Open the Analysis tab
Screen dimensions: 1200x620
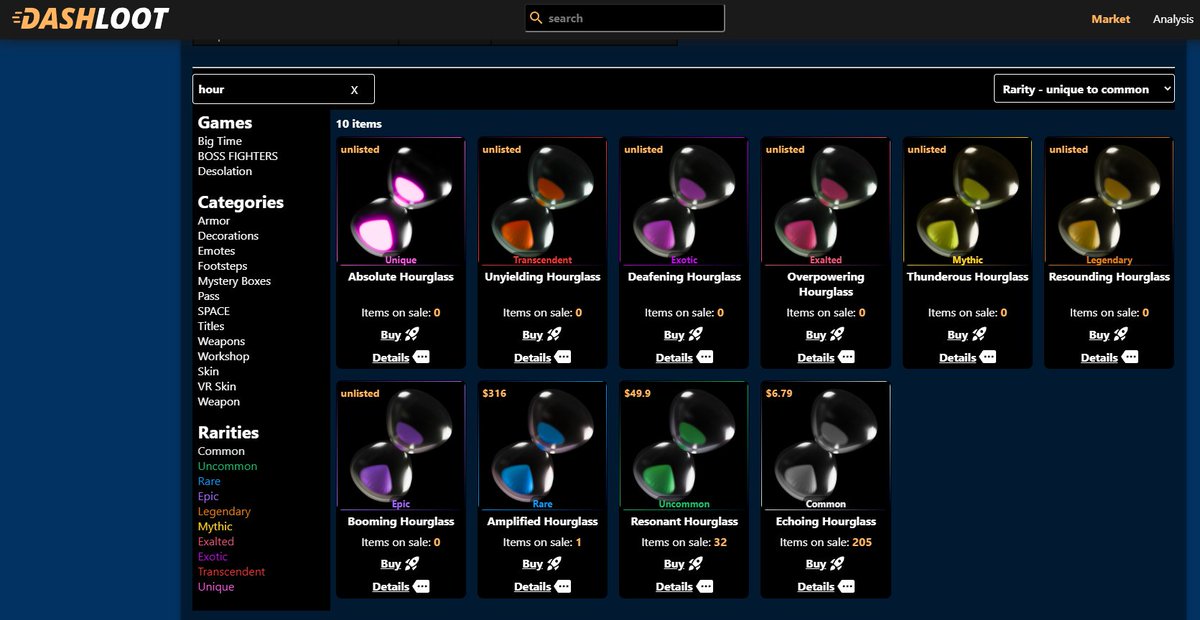(x=1173, y=19)
